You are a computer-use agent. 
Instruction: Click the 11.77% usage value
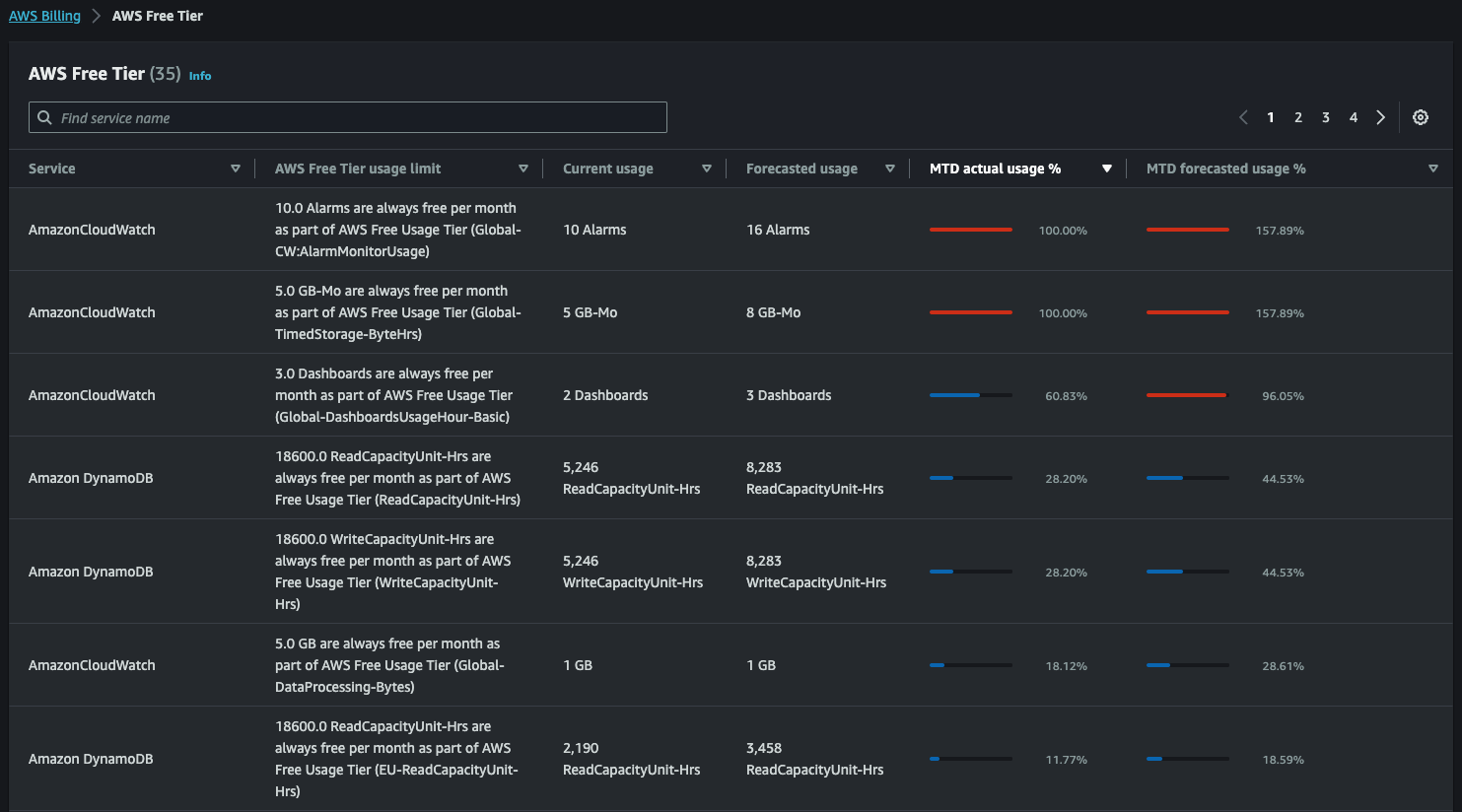click(x=1067, y=760)
